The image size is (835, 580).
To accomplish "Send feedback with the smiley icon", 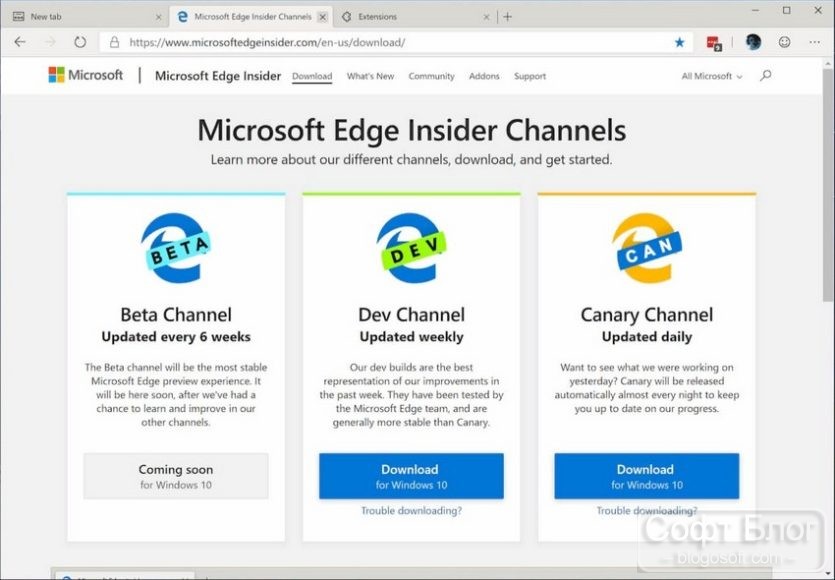I will tap(784, 42).
